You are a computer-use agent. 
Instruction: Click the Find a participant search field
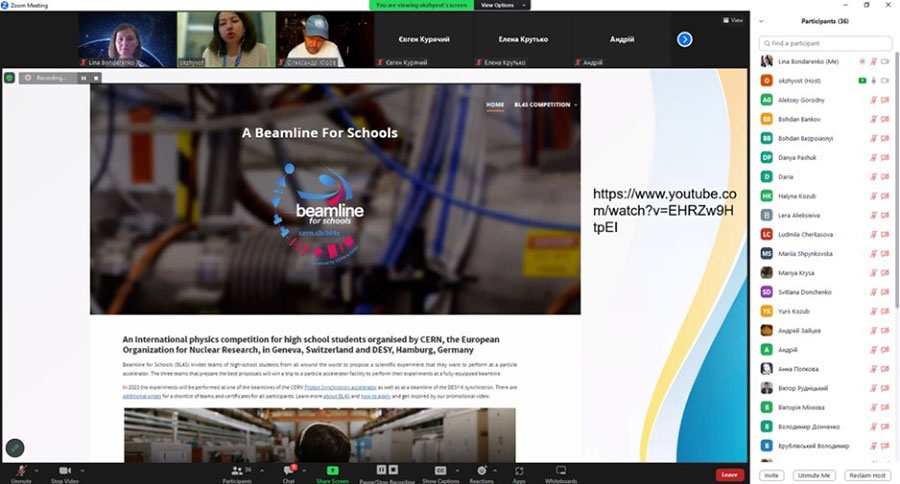tap(825, 43)
